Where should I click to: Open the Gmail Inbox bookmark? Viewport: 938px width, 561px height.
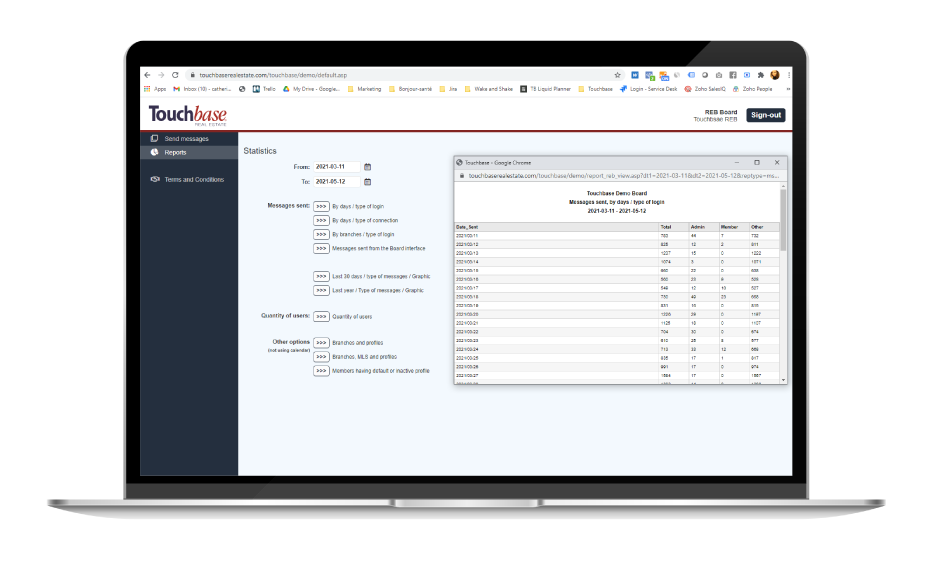click(202, 89)
